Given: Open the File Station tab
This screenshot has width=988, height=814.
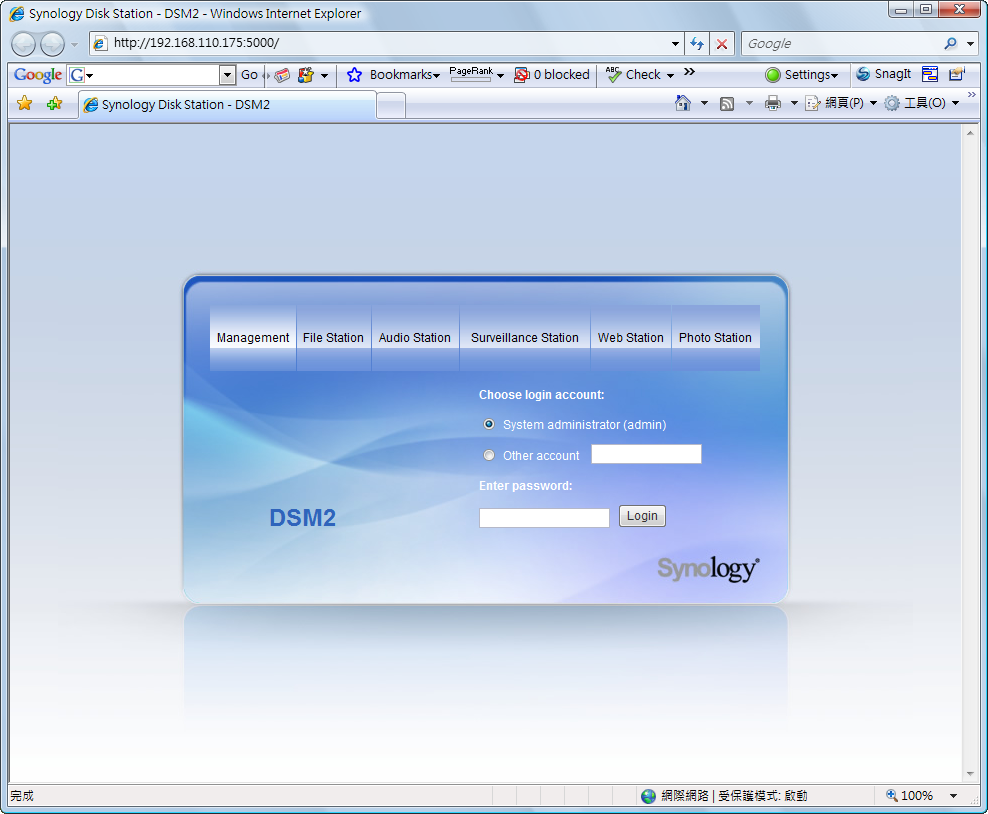Looking at the screenshot, I should (333, 338).
